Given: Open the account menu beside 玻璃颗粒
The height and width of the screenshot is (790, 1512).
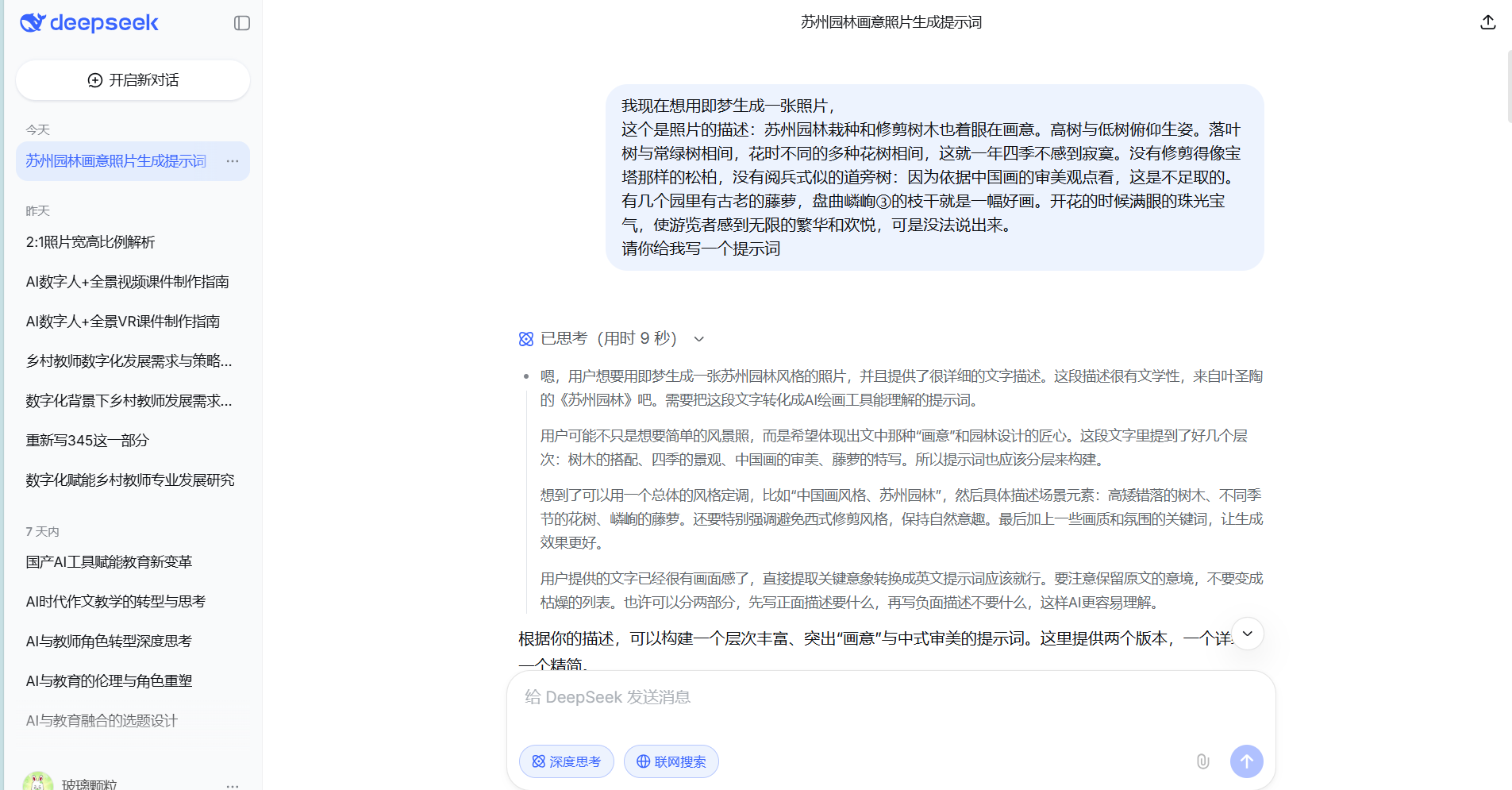Looking at the screenshot, I should click(x=232, y=785).
